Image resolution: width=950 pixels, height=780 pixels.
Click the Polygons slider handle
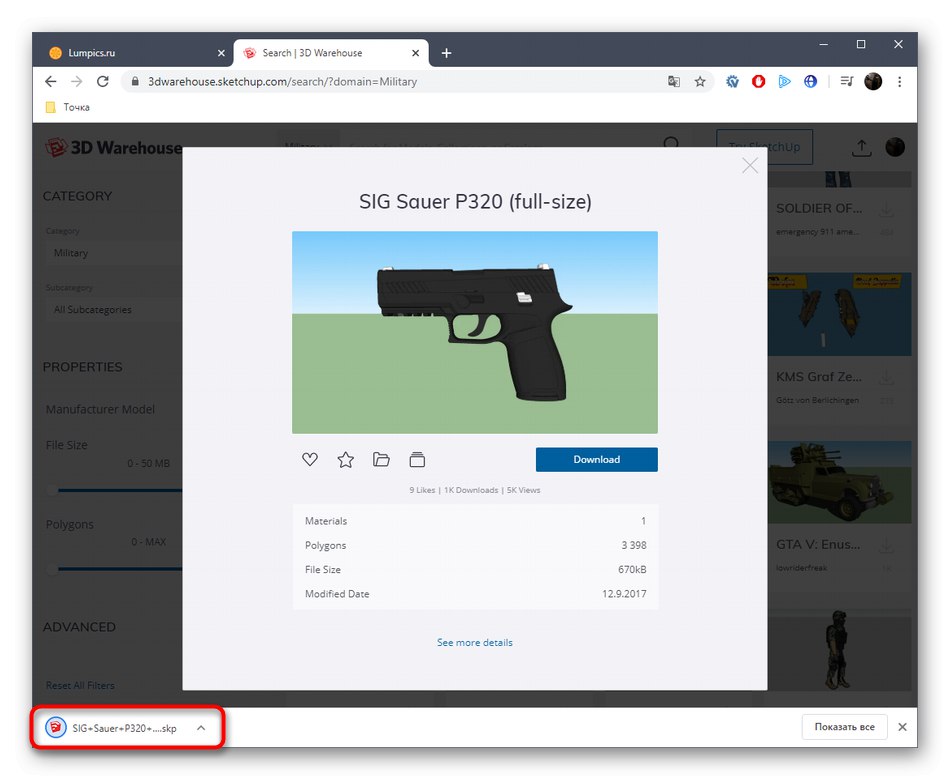(x=53, y=569)
